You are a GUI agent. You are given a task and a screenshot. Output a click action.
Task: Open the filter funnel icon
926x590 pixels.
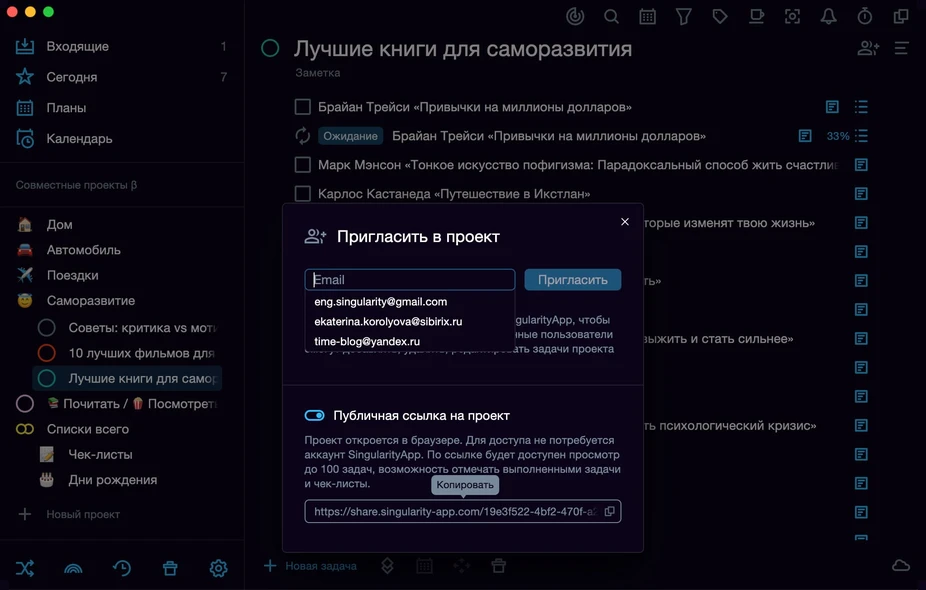click(683, 17)
